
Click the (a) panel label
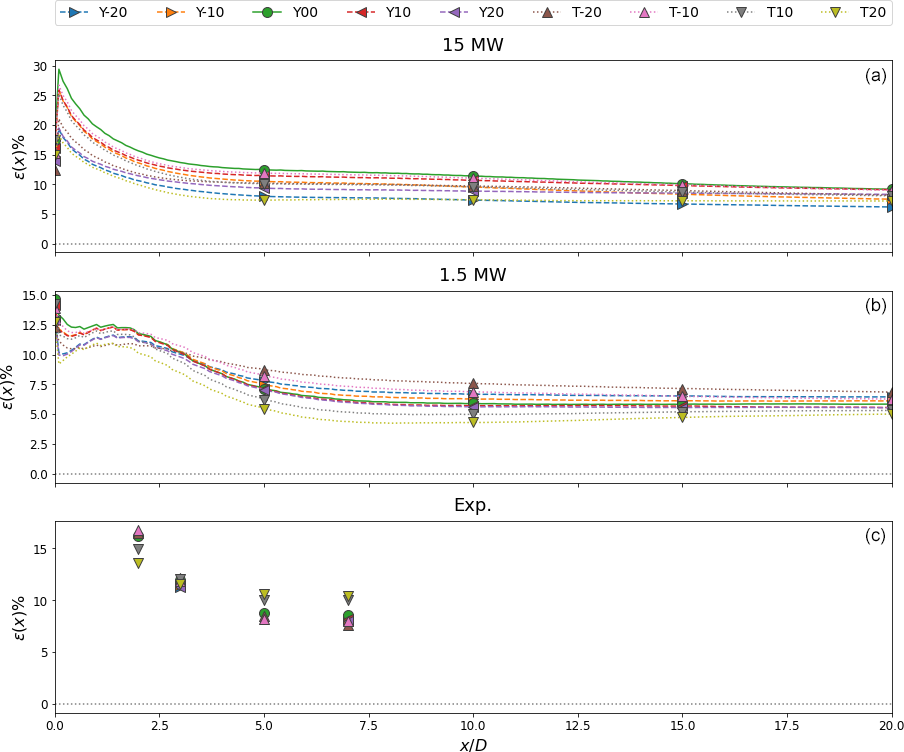coord(875,76)
